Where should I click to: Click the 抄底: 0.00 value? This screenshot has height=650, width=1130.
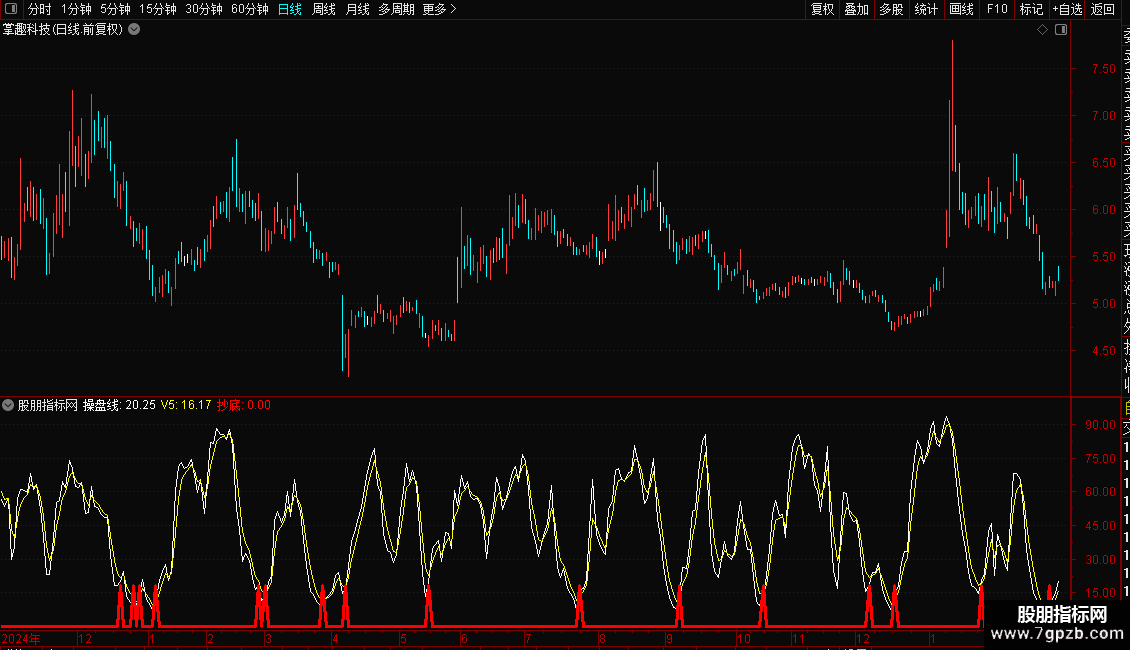[x=244, y=405]
